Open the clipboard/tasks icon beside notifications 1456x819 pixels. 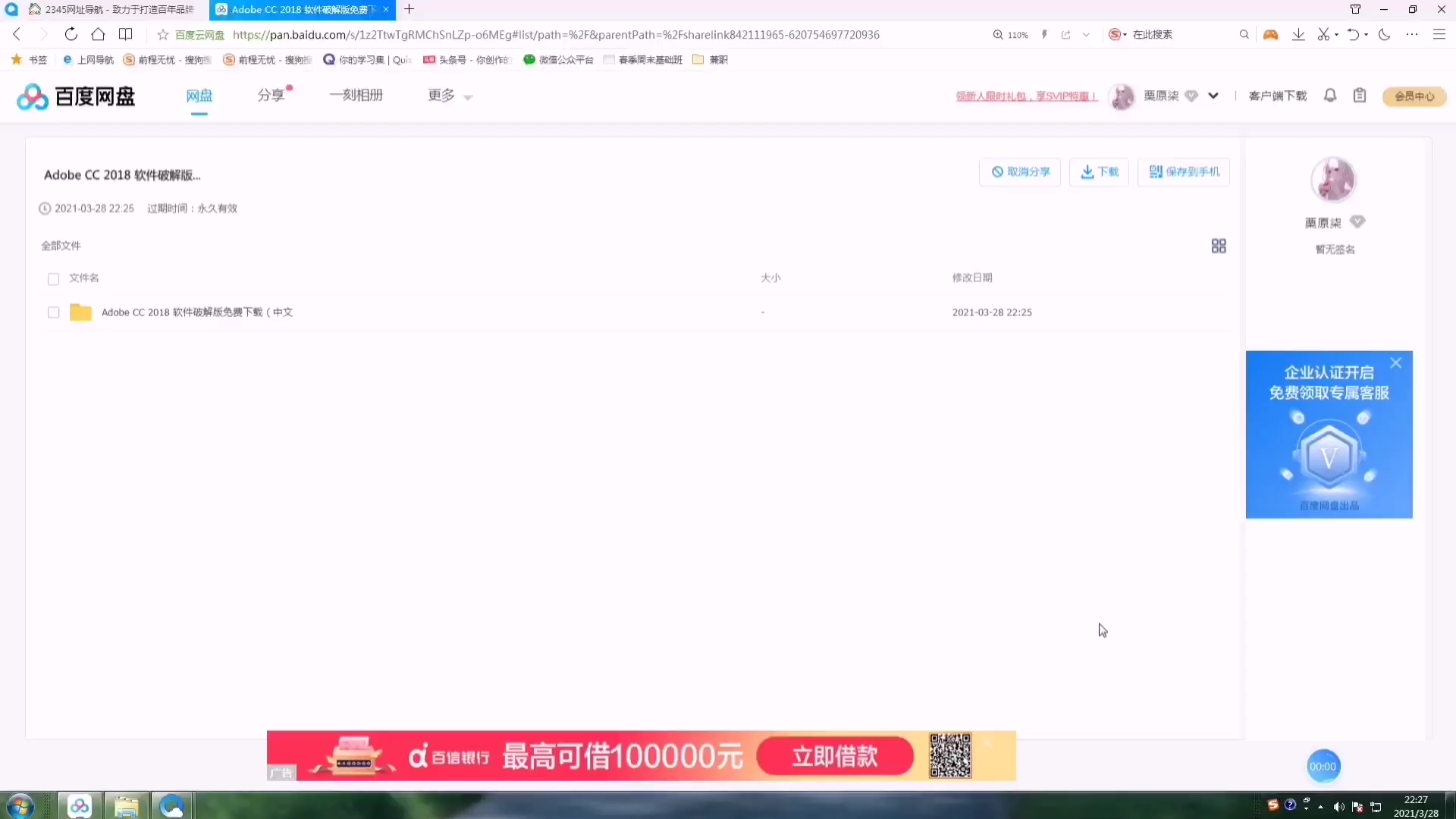1360,96
